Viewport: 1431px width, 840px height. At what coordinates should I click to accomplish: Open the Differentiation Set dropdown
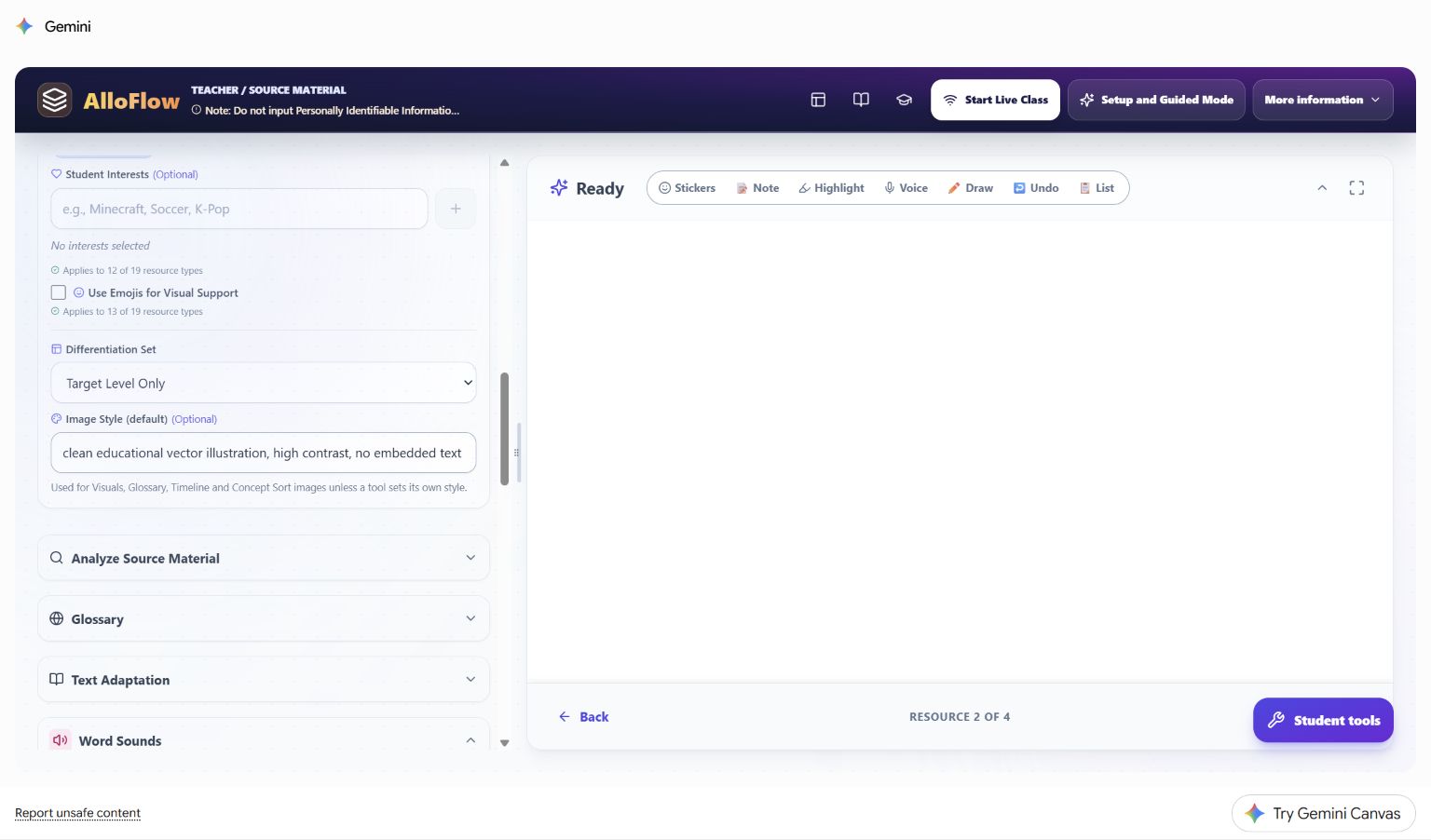click(x=264, y=383)
